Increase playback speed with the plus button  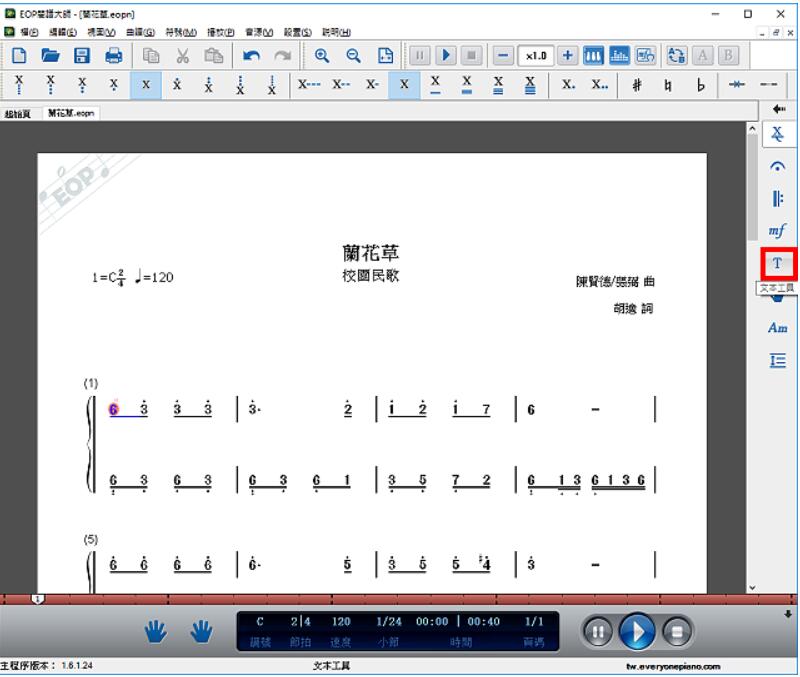(x=567, y=55)
